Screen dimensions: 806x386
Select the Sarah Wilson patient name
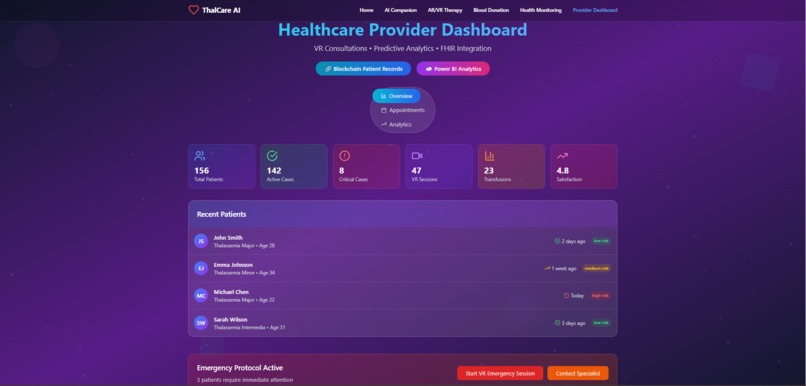click(230, 319)
